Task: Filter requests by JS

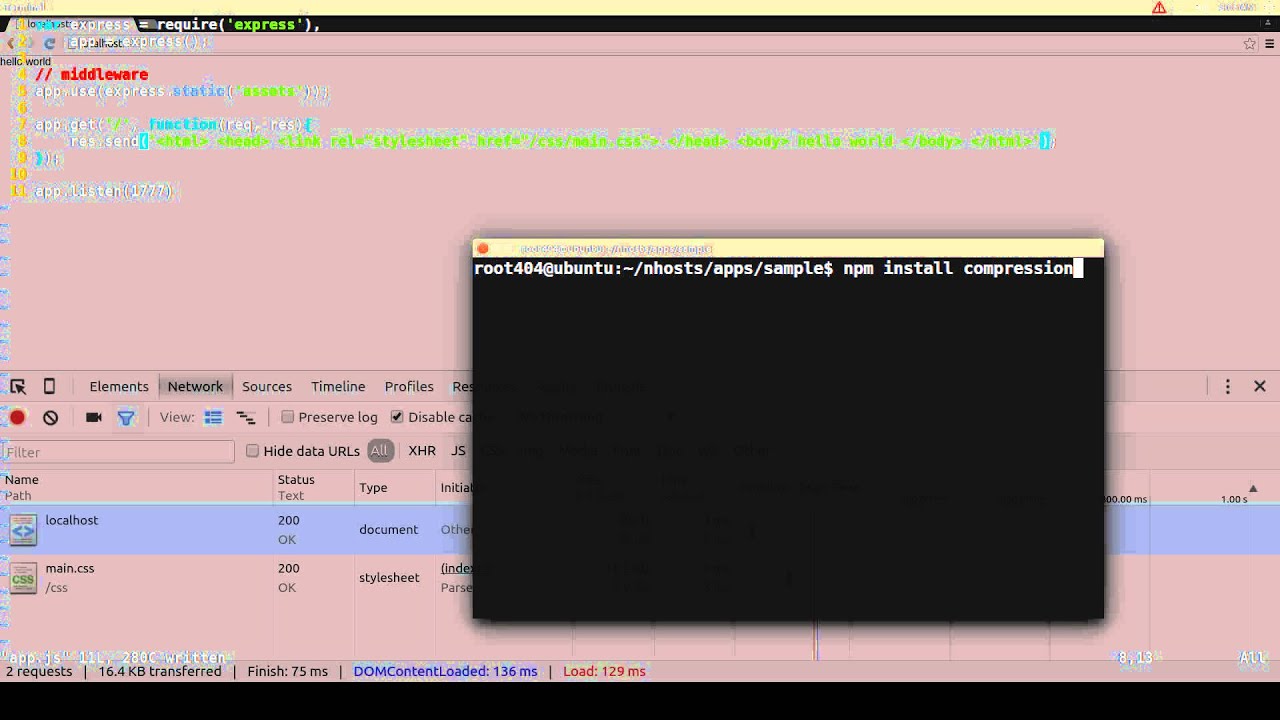Action: [458, 451]
